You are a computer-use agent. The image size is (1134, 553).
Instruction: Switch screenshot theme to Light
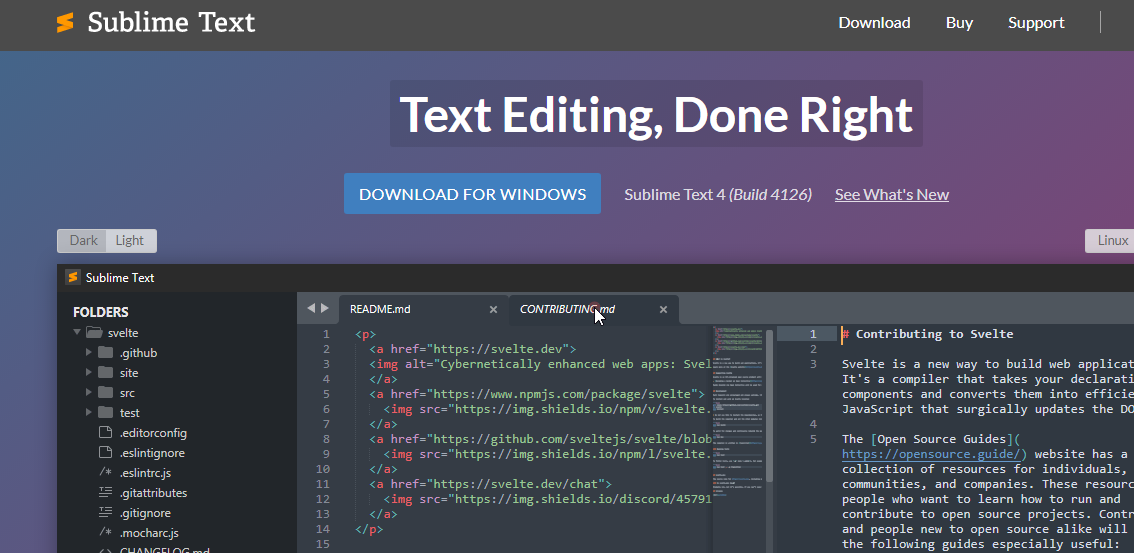click(x=130, y=241)
